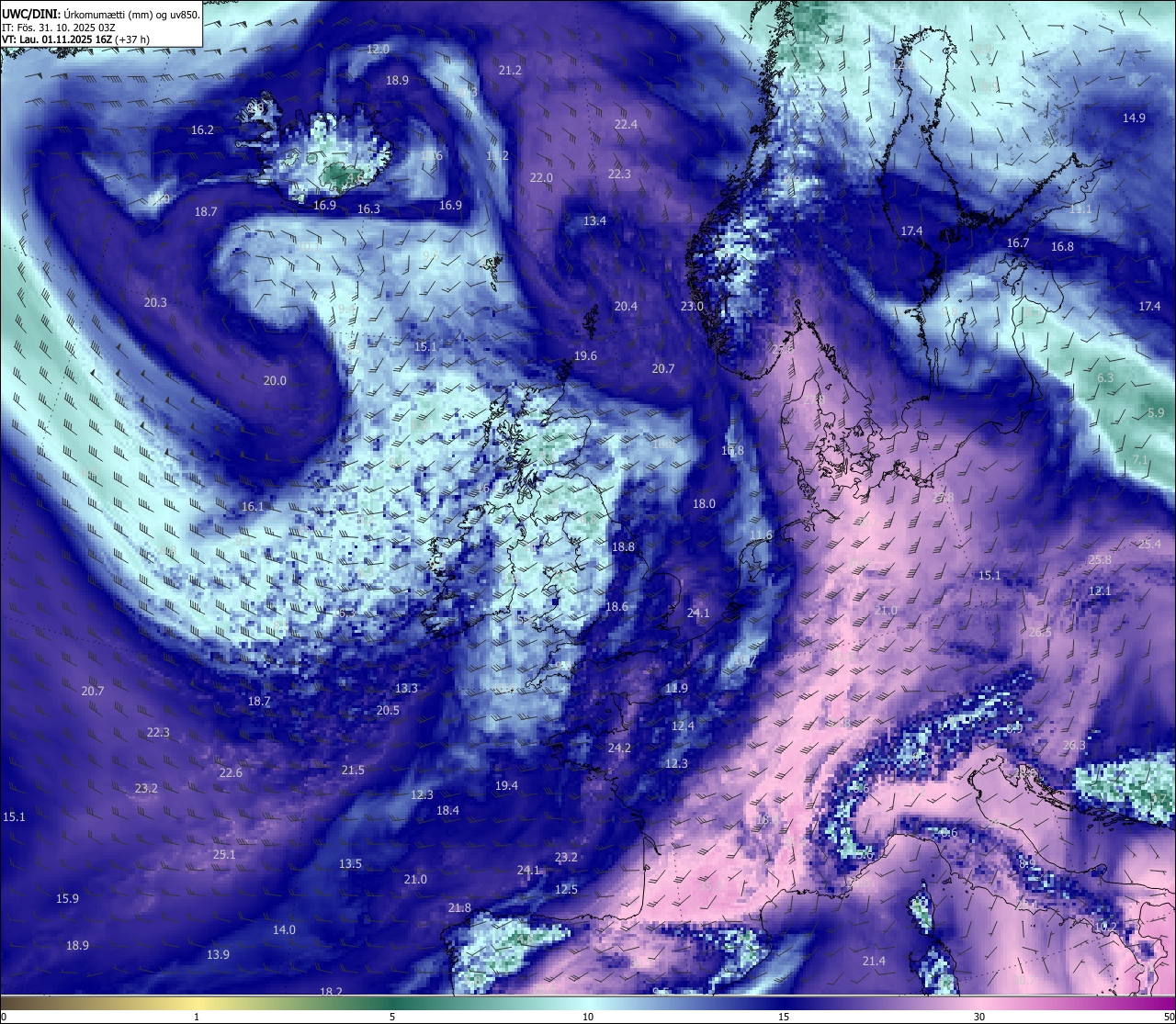The image size is (1176, 1024).
Task: Click the 18.8 value label
Action: (623, 546)
